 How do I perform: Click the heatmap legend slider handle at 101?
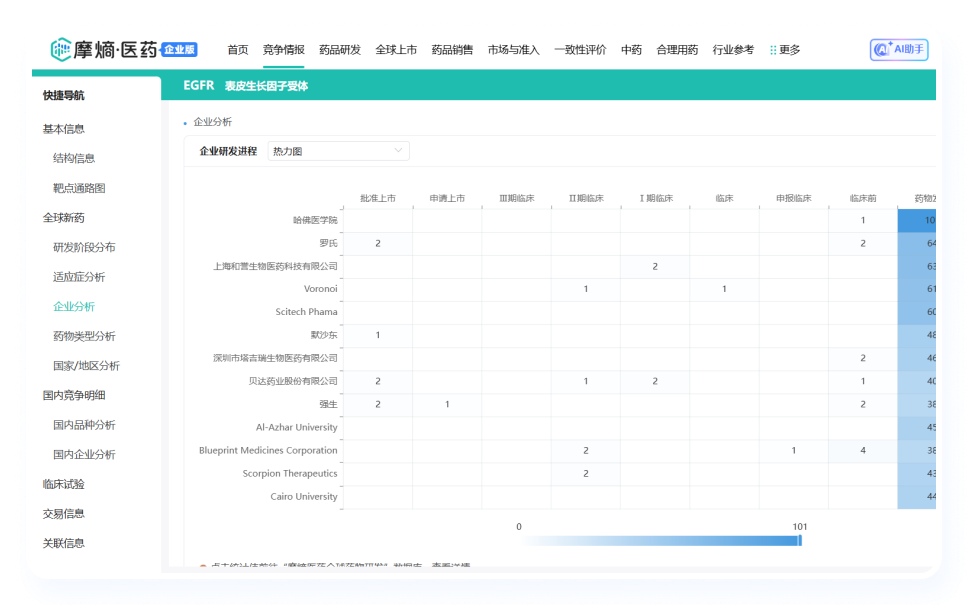(x=800, y=541)
